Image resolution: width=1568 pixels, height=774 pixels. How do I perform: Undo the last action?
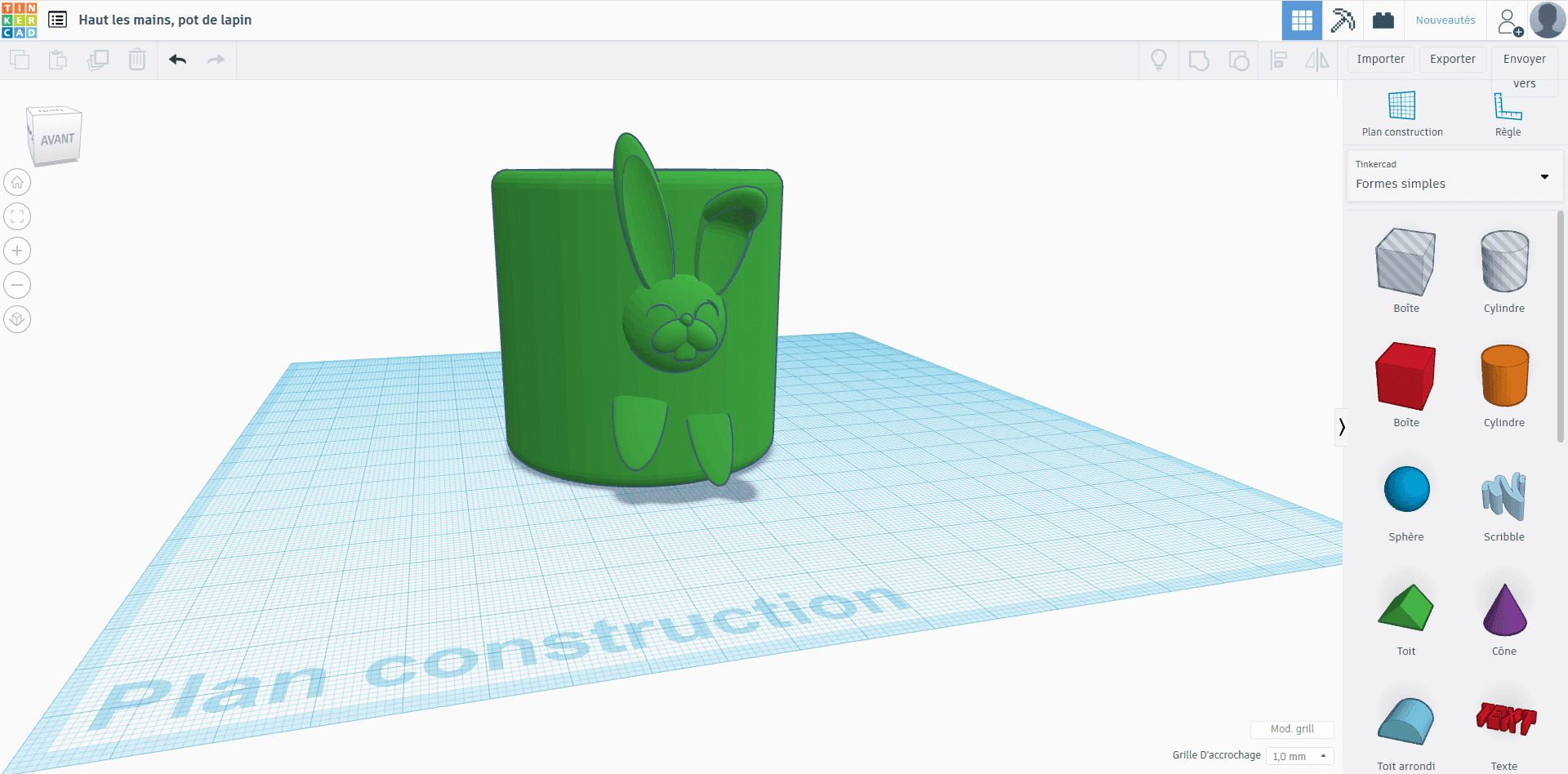pyautogui.click(x=177, y=60)
